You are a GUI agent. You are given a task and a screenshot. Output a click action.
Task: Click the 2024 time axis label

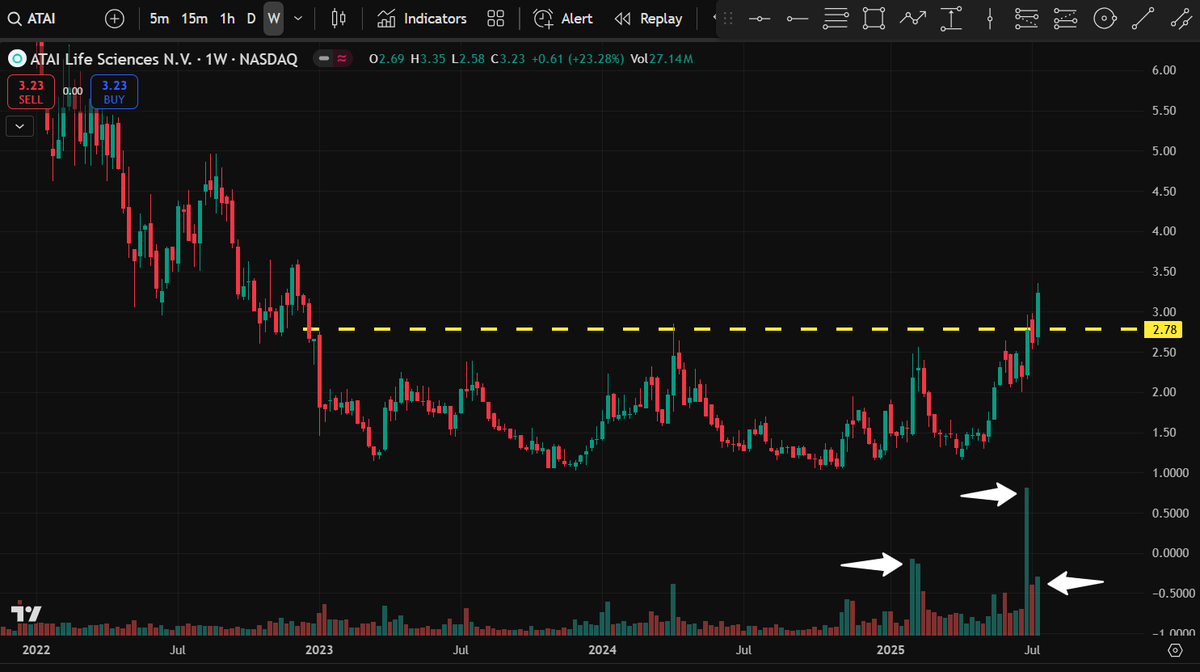click(x=603, y=651)
